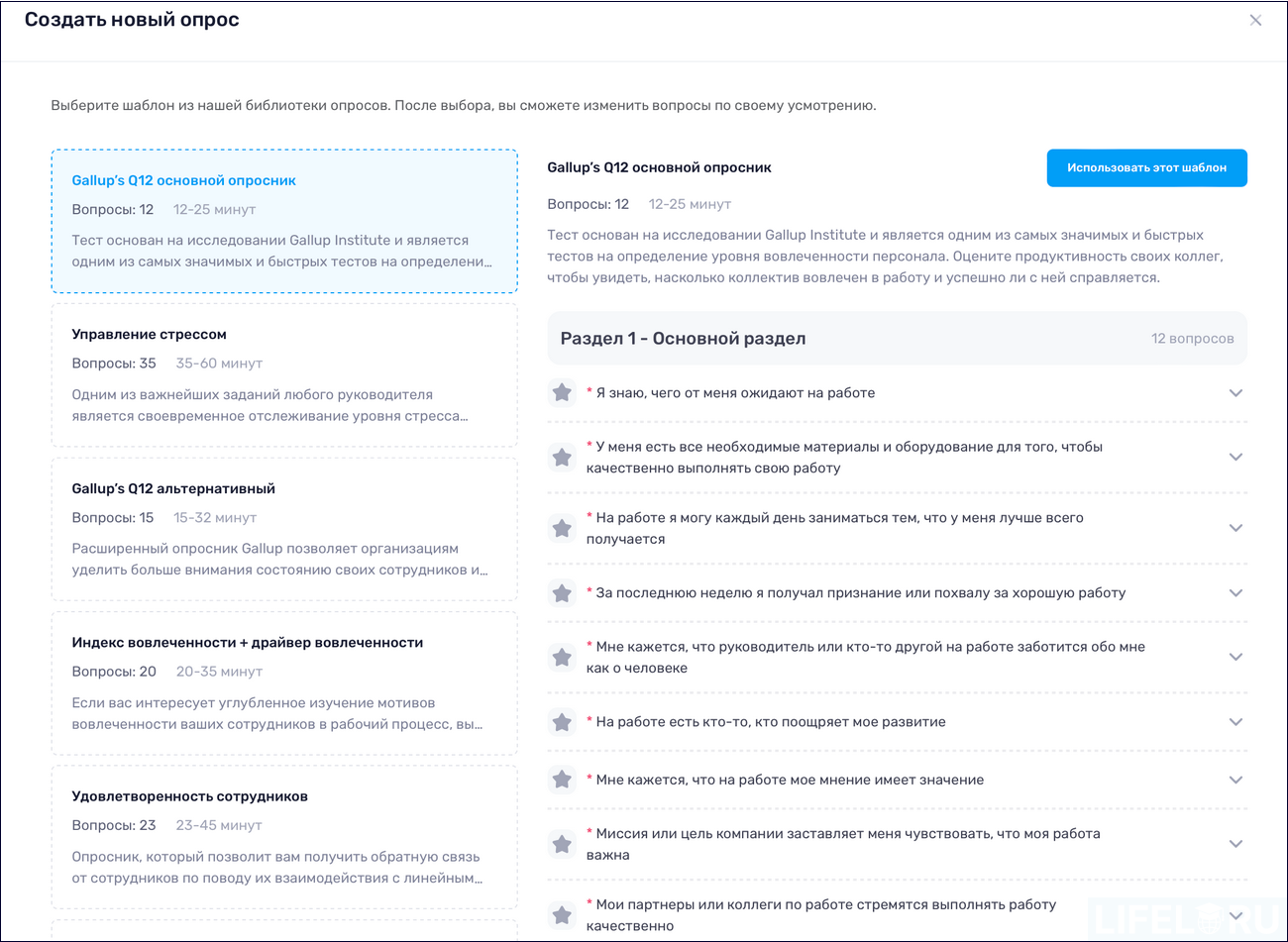Image resolution: width=1288 pixels, height=942 pixels.
Task: Select star beside company mission question
Action: coord(562,844)
